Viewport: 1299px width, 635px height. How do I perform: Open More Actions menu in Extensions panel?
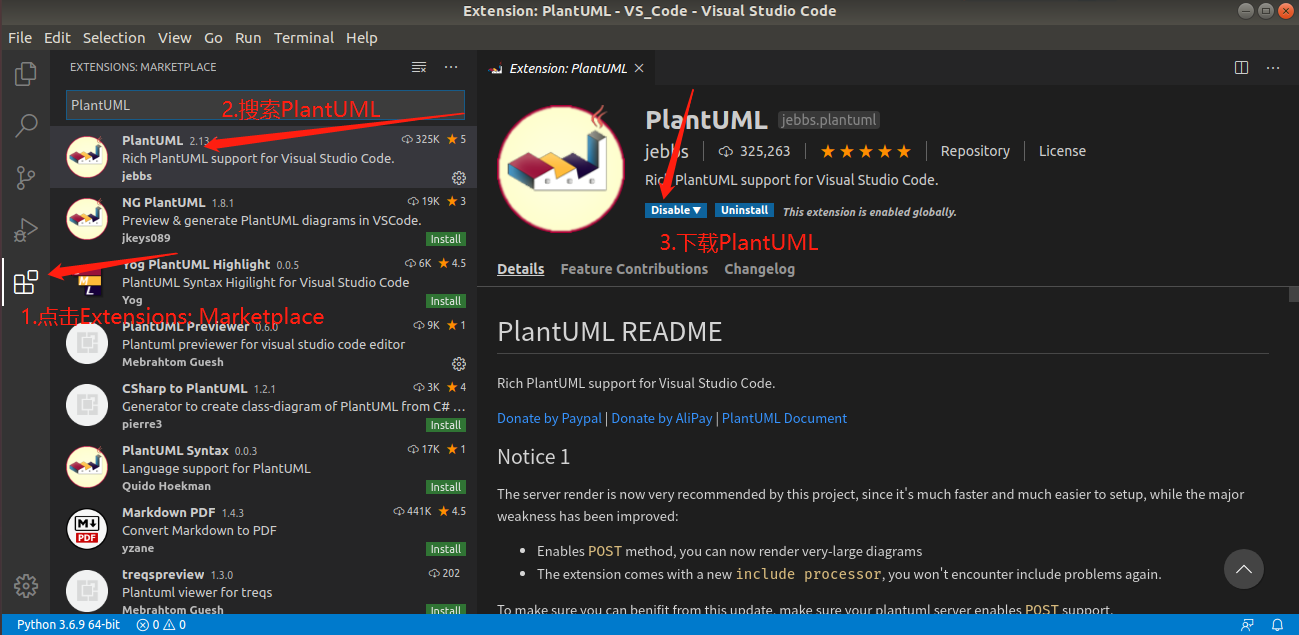pyautogui.click(x=450, y=66)
